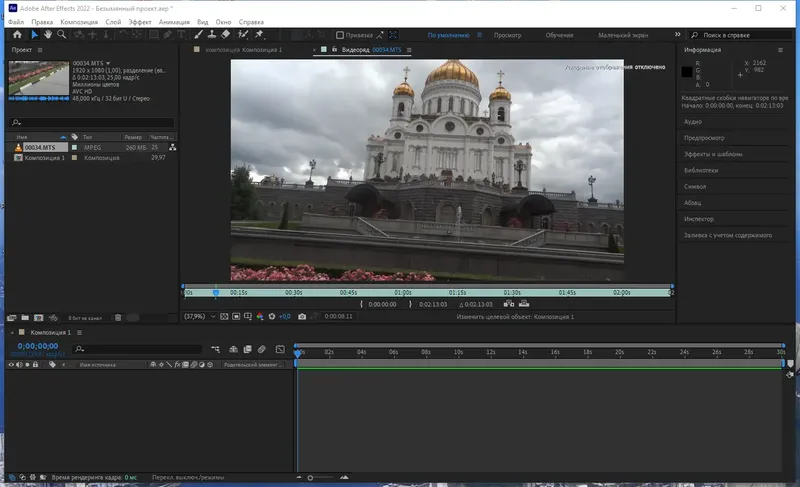Switch to the Обучение workspace
This screenshot has width=800, height=487.
[x=559, y=34]
